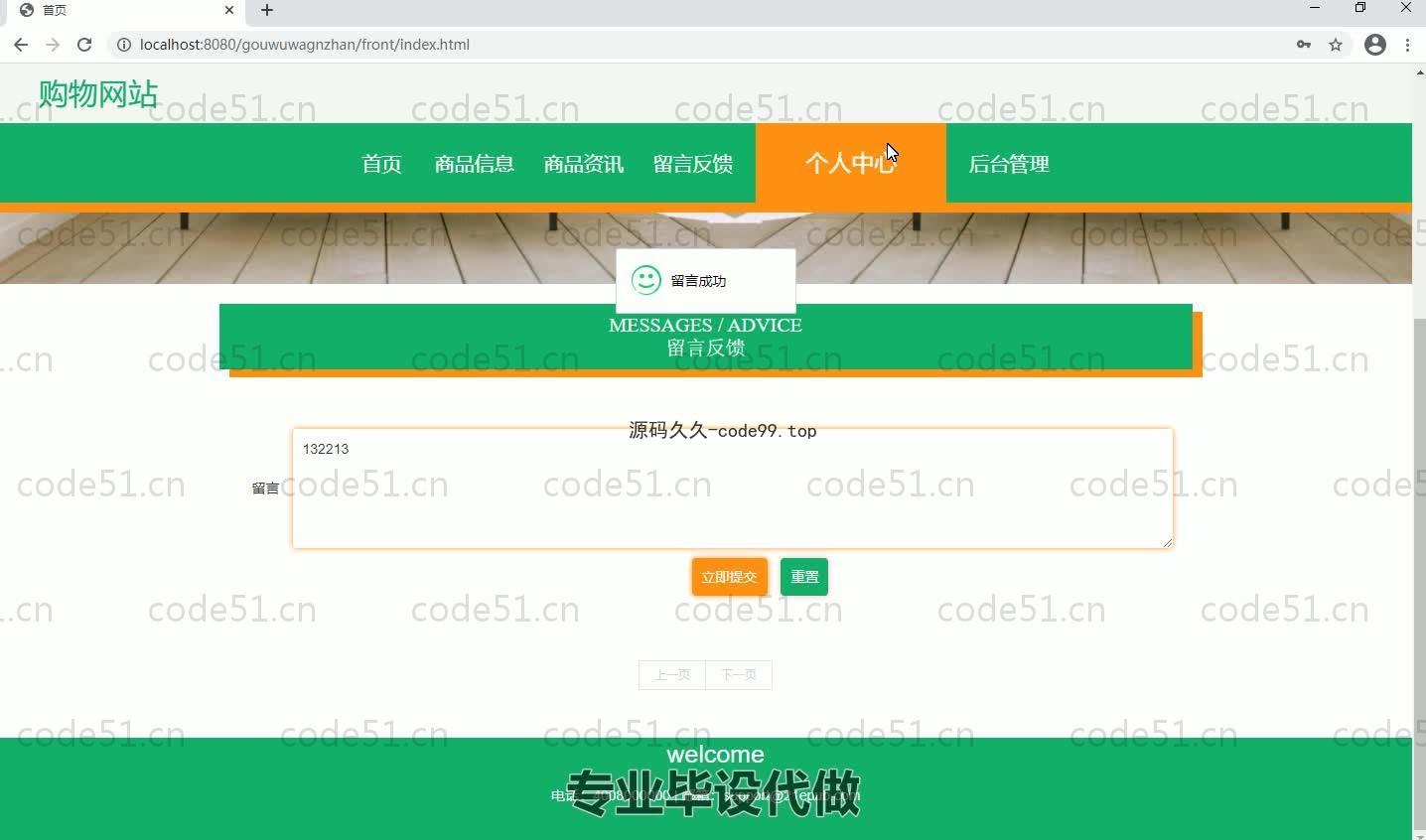The image size is (1426, 840).
Task: Click the MESSAGES / ADVICE heading
Action: click(x=705, y=326)
